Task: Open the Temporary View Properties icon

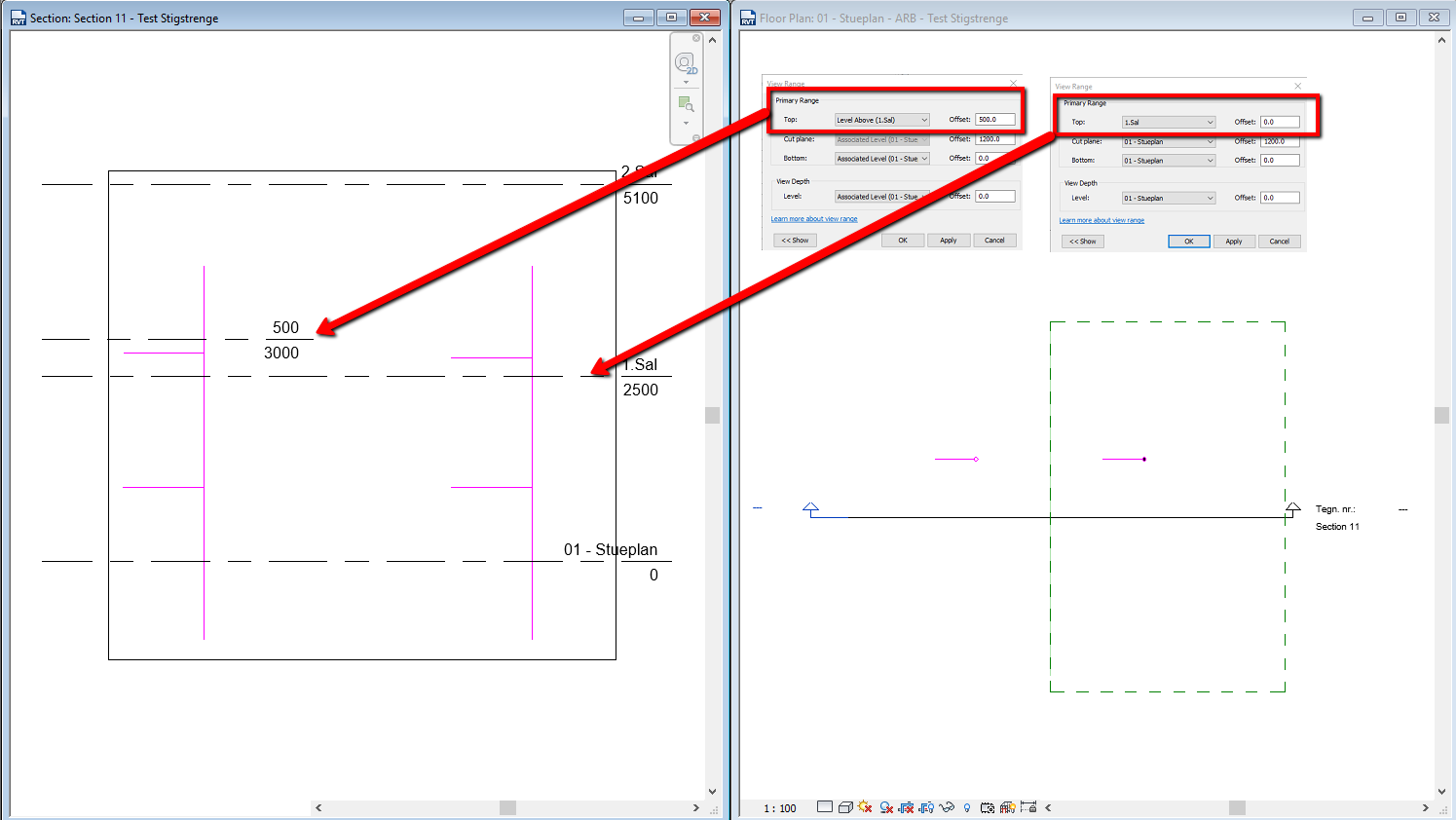Action: 988,807
